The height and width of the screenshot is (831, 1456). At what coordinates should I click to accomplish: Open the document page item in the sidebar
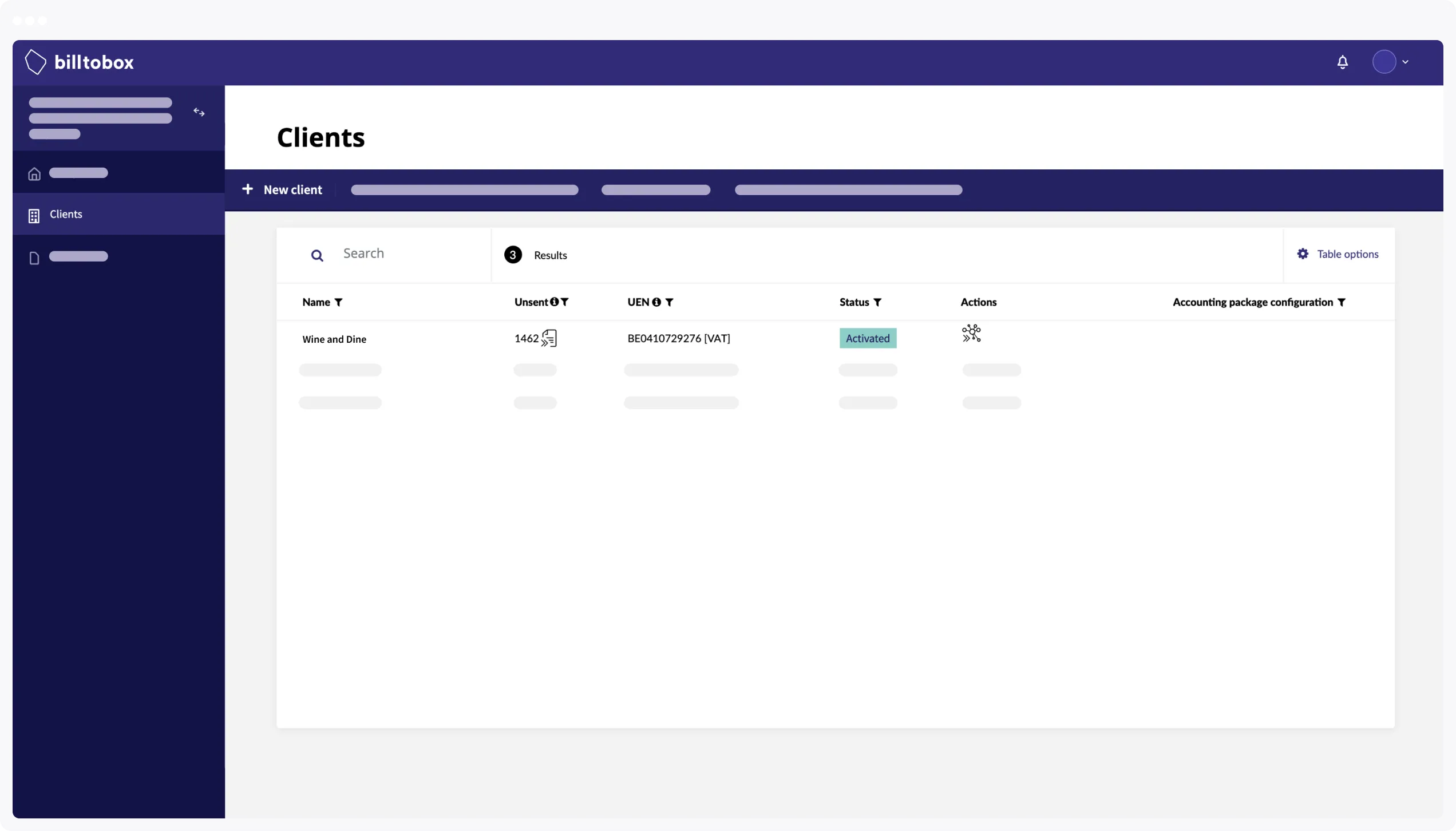click(34, 258)
